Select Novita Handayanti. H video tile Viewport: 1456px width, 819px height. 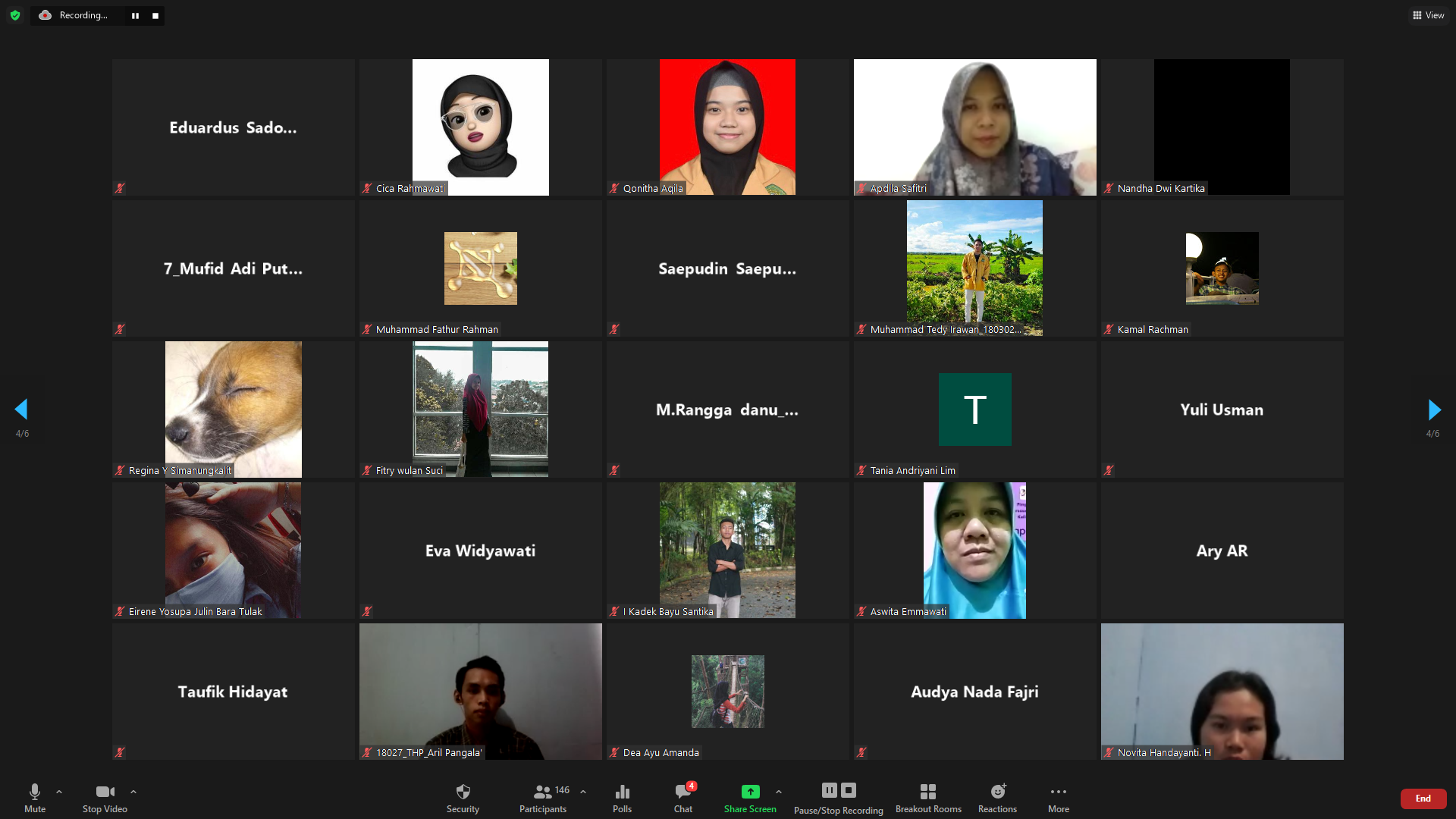coord(1222,692)
